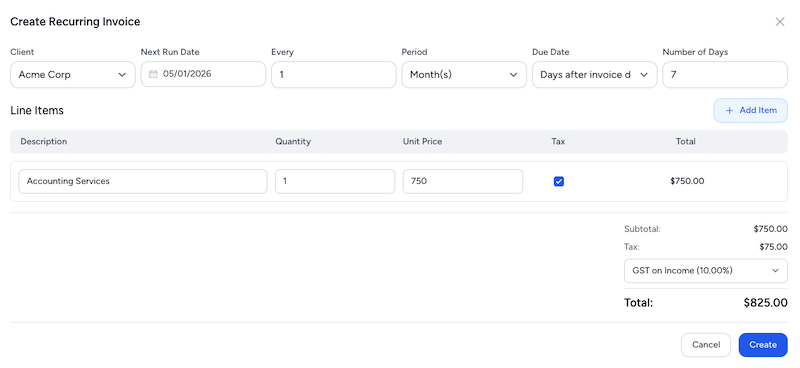Image resolution: width=800 pixels, height=368 pixels.
Task: Click the calendar icon in Next Run Date
Action: pos(153,75)
